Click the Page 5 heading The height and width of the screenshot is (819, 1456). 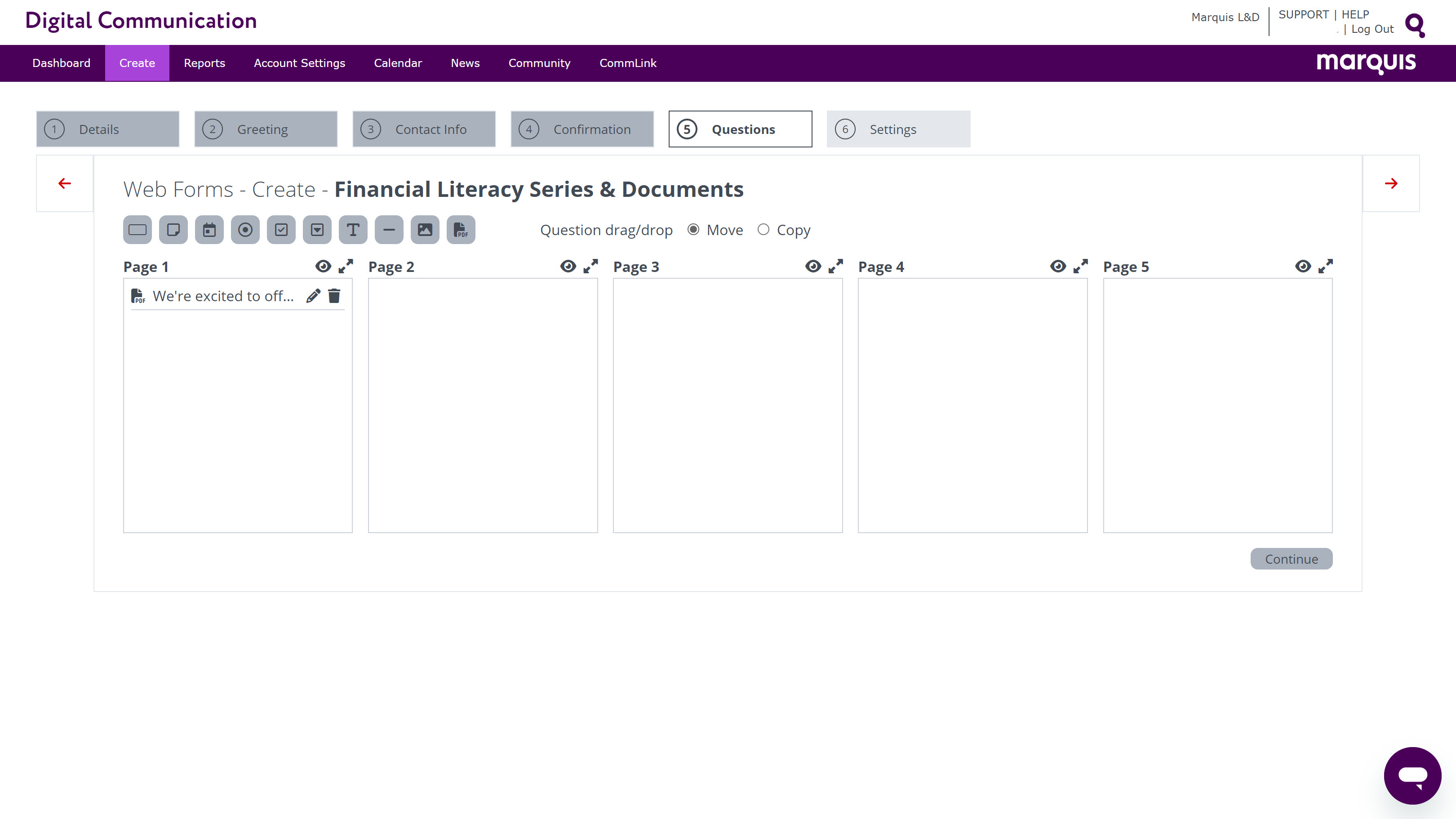tap(1126, 267)
